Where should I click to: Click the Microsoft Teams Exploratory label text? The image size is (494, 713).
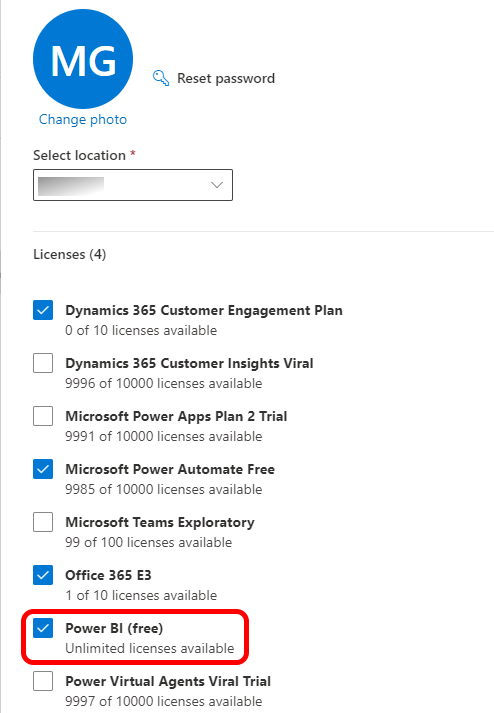point(160,522)
